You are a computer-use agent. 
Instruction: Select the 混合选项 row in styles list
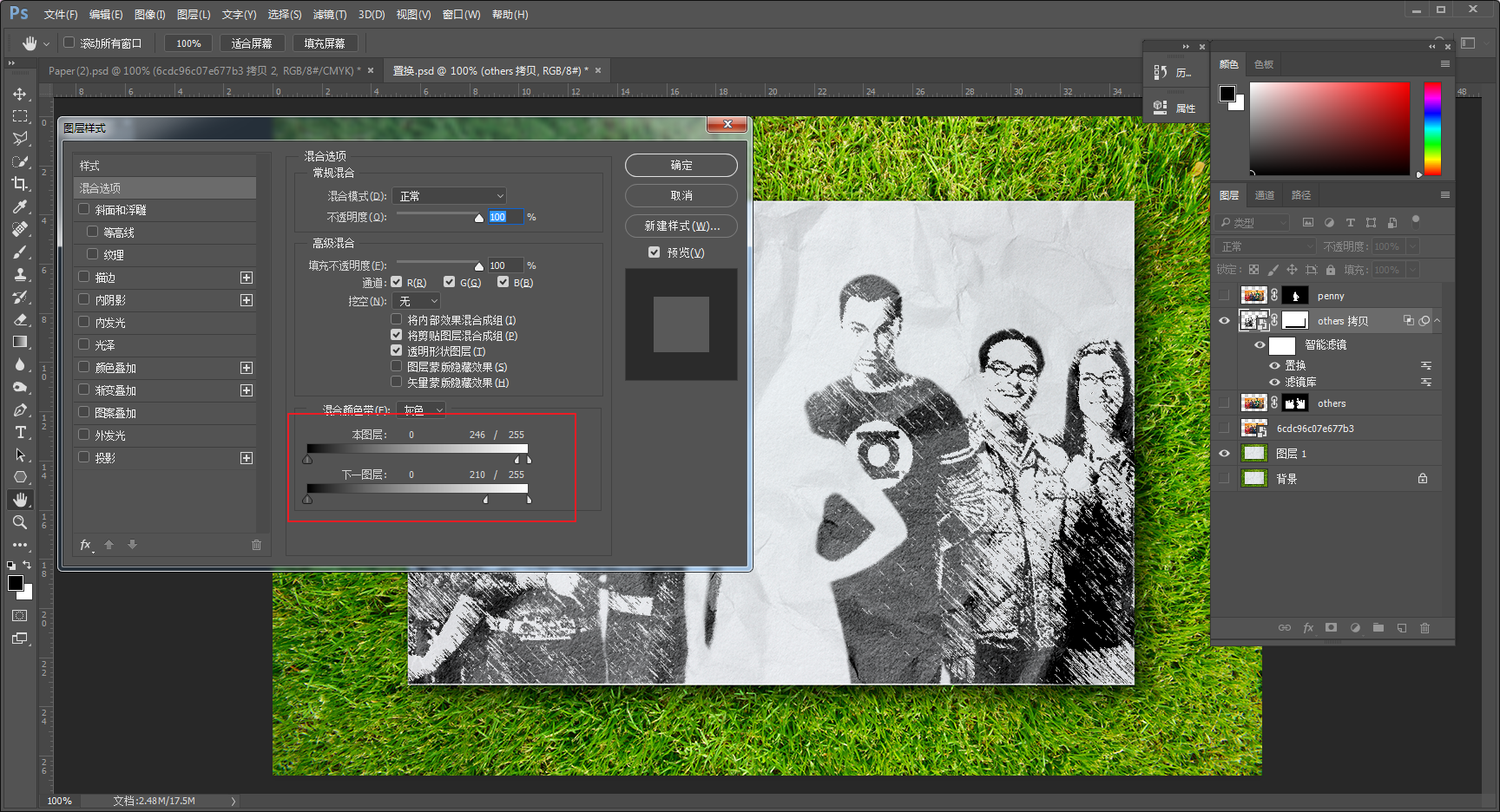[x=165, y=187]
